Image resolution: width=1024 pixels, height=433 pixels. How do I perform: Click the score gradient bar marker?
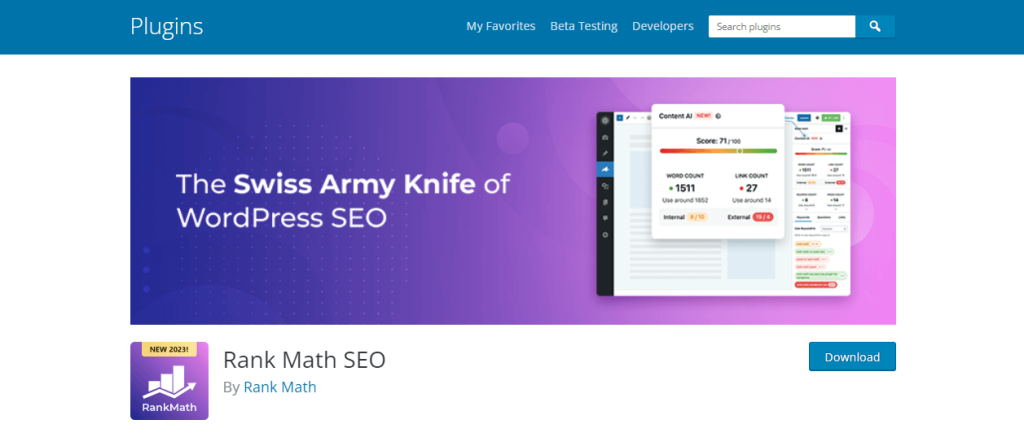pos(739,151)
